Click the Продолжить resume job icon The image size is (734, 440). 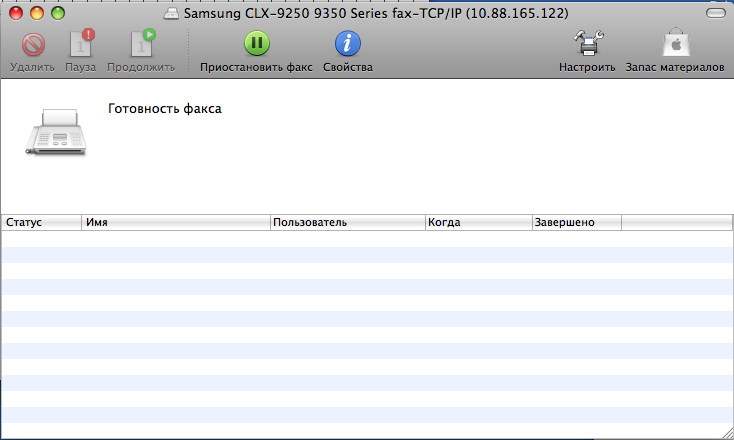point(142,43)
